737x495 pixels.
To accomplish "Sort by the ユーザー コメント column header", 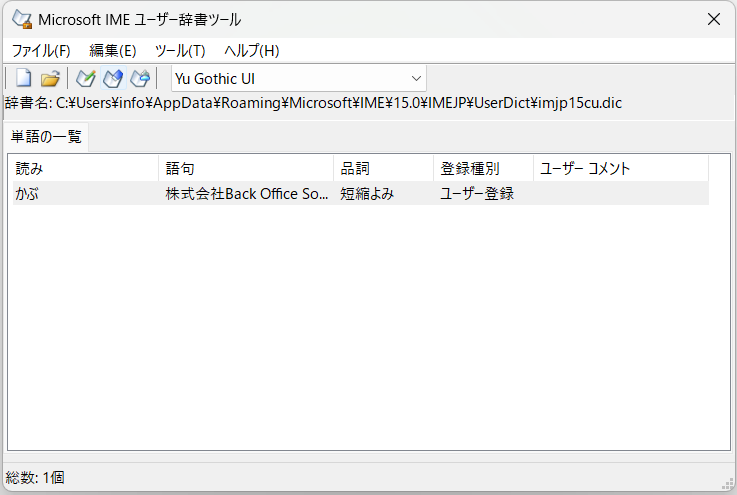I will (x=621, y=168).
